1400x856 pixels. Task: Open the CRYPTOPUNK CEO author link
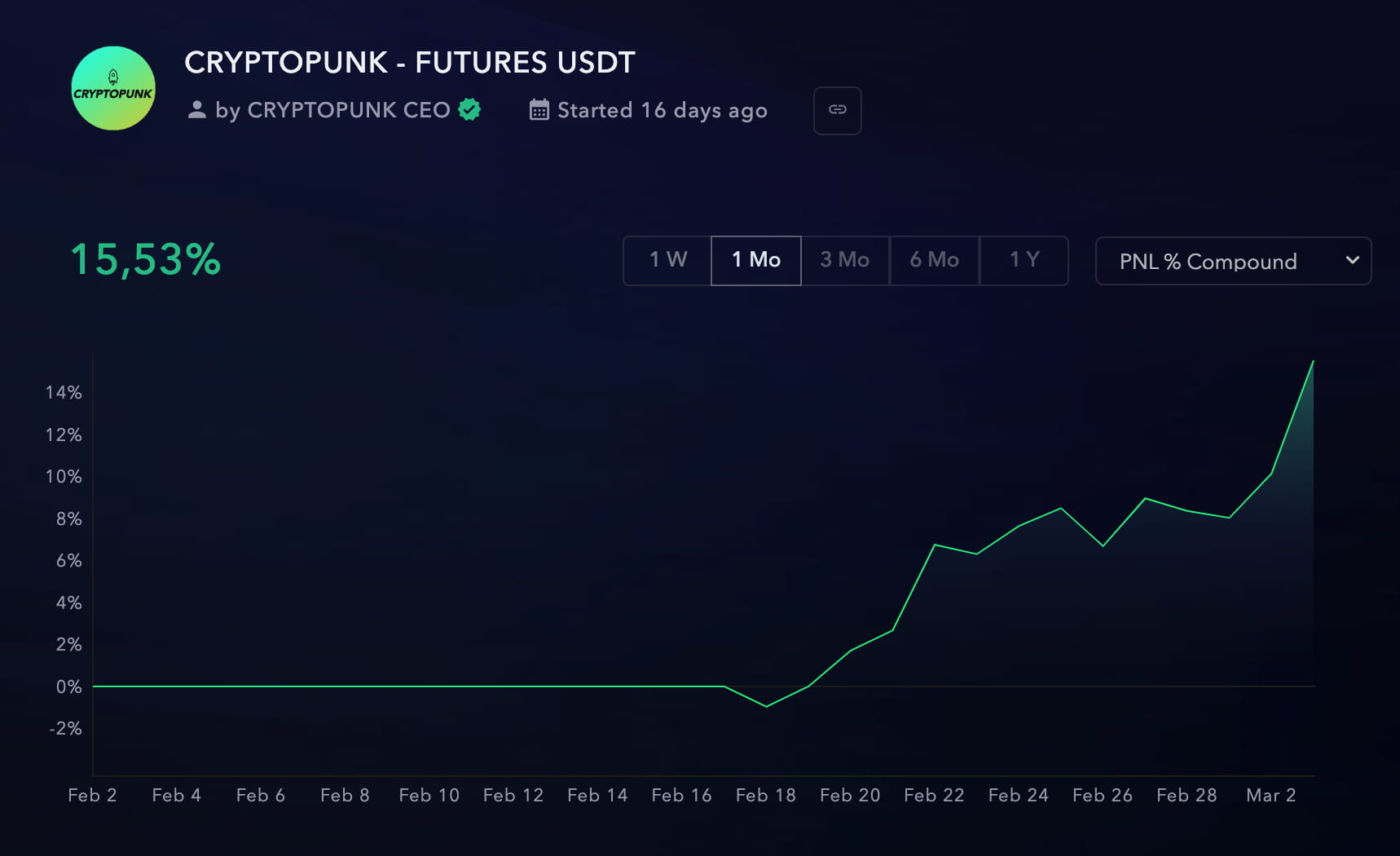[x=348, y=110]
